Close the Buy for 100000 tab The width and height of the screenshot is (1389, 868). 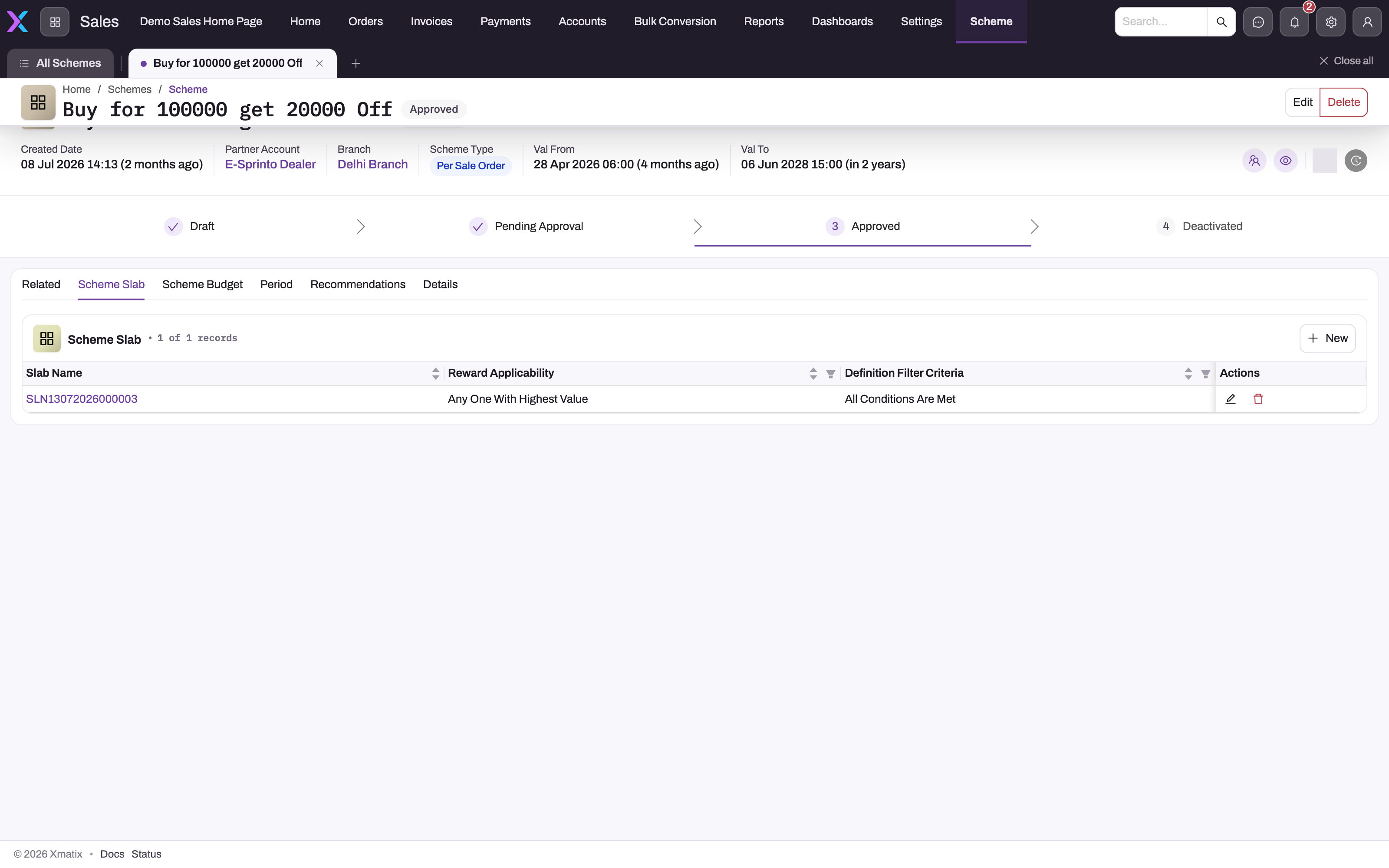click(x=320, y=63)
